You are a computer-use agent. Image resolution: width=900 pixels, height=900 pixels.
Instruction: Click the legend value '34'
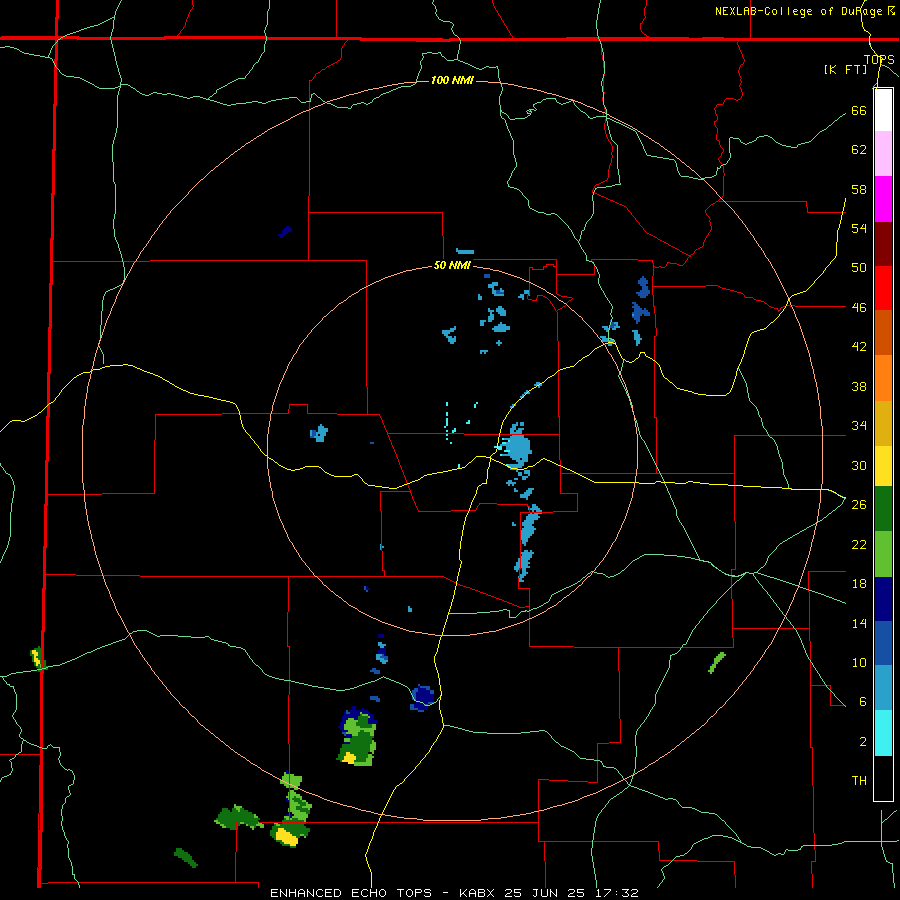[x=859, y=425]
